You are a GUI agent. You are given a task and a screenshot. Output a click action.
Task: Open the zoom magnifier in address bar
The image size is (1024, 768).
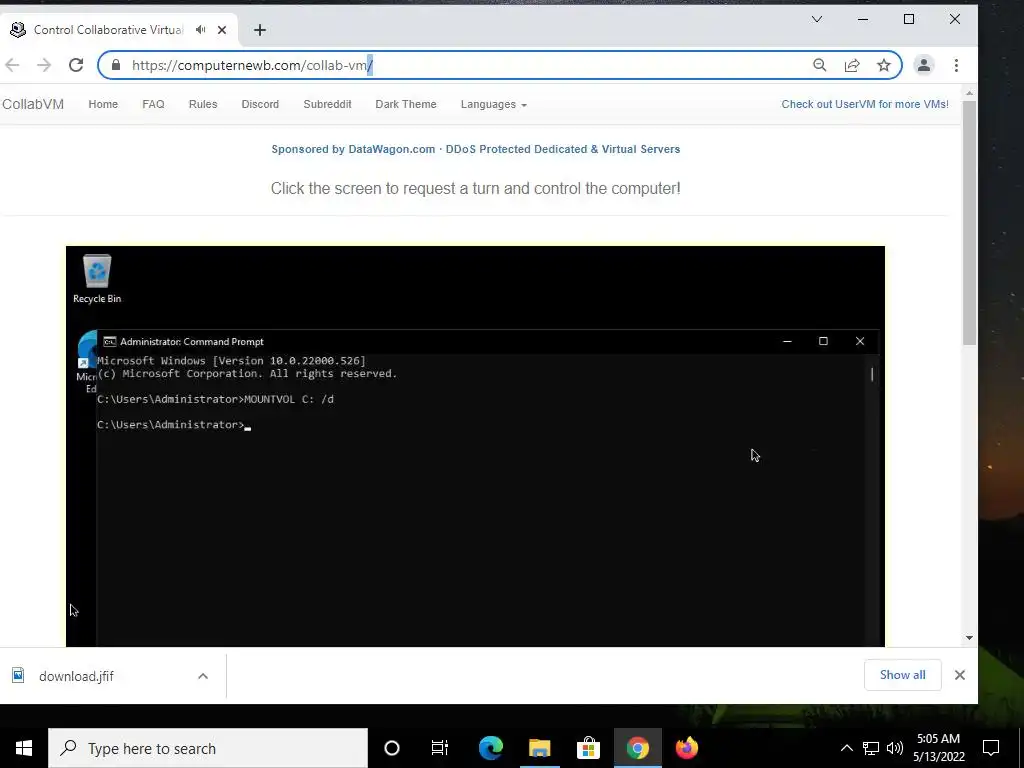[x=820, y=65]
